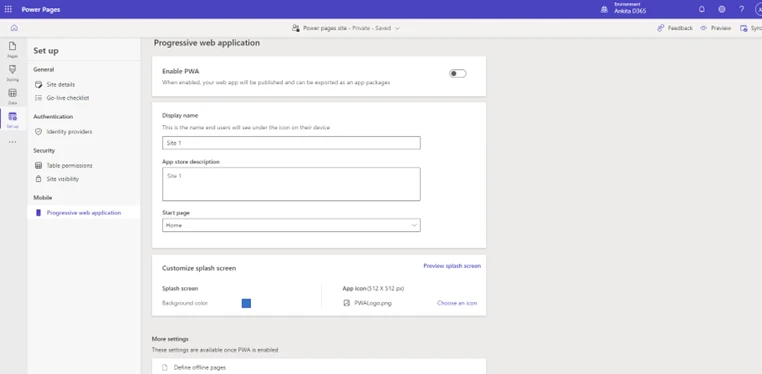This screenshot has width=762, height=374.
Task: Click the PWALogo.png image file icon
Action: coord(346,303)
